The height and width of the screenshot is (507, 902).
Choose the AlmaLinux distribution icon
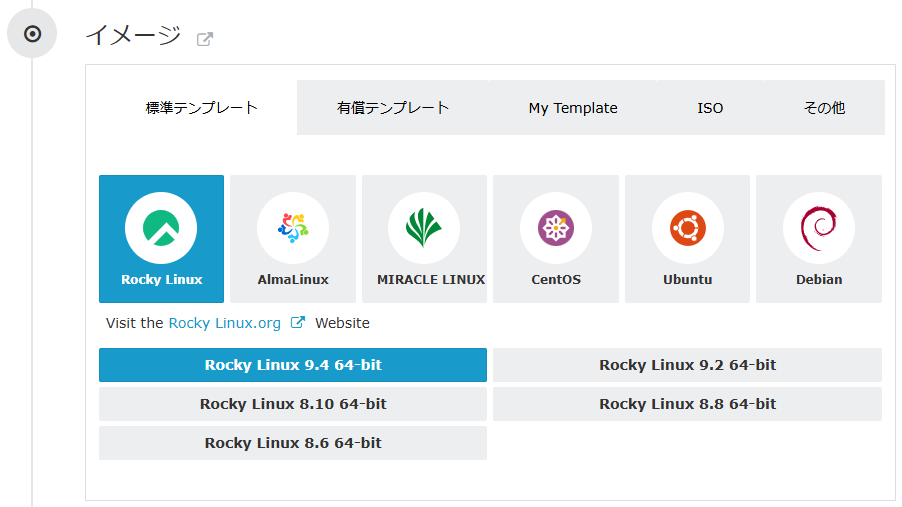click(x=293, y=238)
